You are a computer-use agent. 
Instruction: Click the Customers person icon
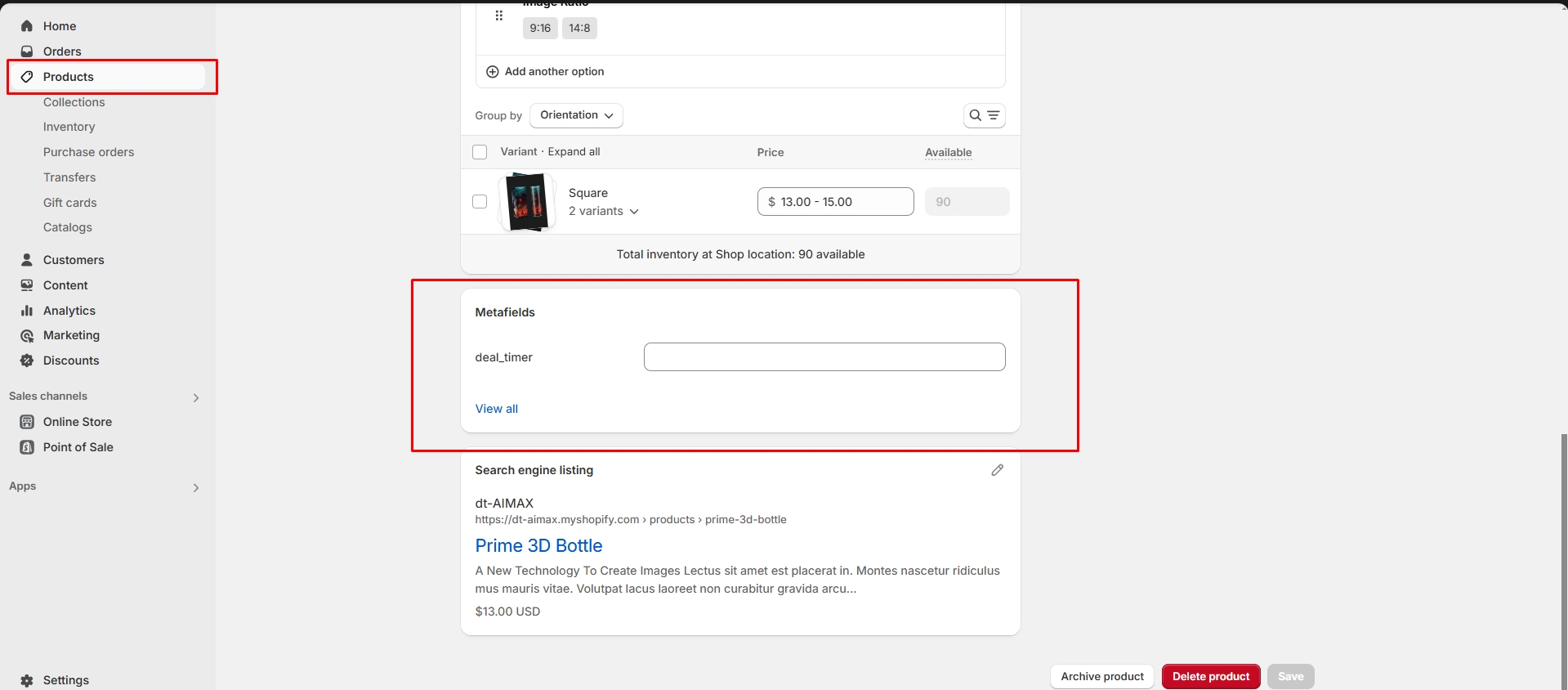27,260
